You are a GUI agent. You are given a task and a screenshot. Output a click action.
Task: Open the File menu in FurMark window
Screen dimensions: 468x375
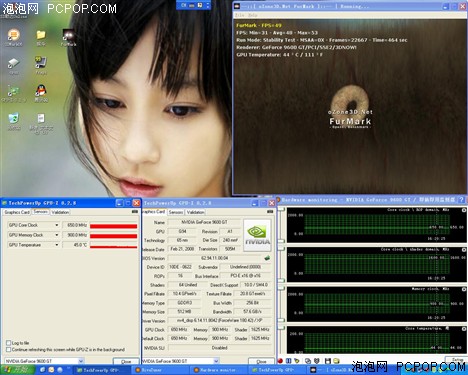pos(240,15)
